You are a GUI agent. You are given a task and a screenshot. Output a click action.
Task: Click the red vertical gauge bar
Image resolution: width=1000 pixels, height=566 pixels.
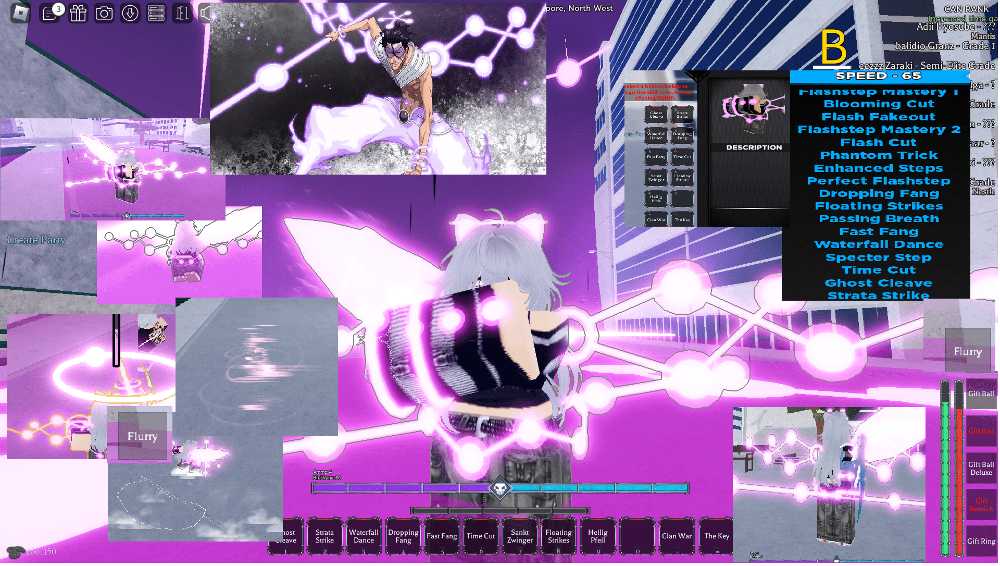(959, 468)
